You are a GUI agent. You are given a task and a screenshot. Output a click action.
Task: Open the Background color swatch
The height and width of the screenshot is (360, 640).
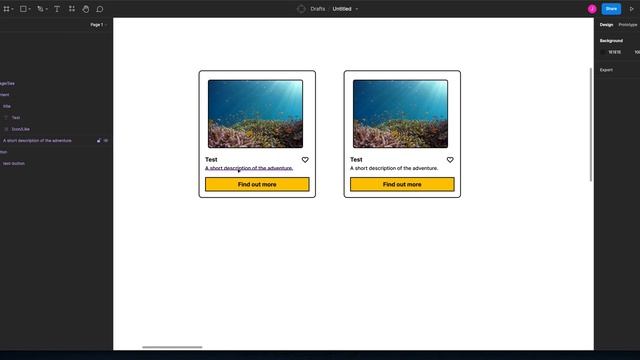coord(603,52)
